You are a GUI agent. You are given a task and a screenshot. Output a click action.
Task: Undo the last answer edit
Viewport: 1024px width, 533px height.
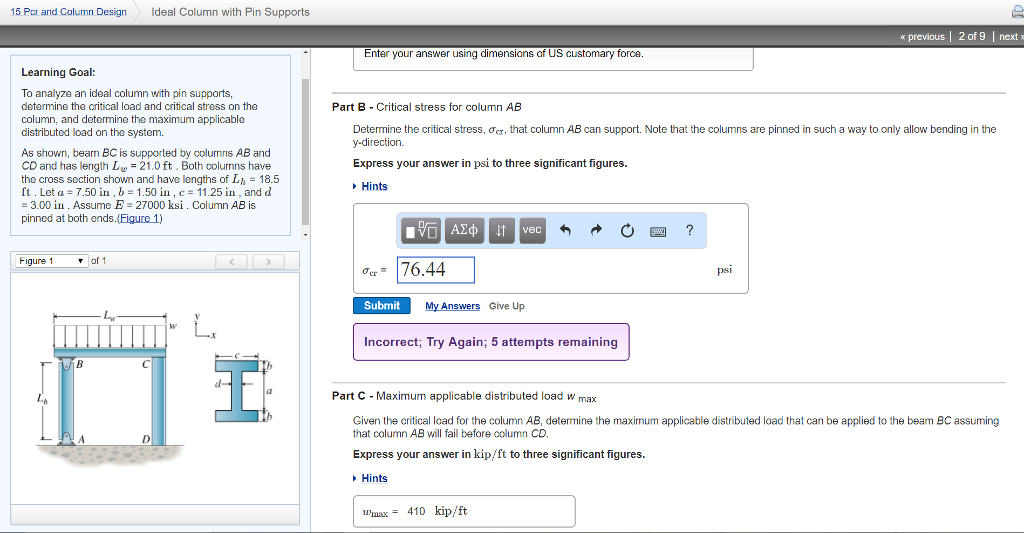point(565,231)
